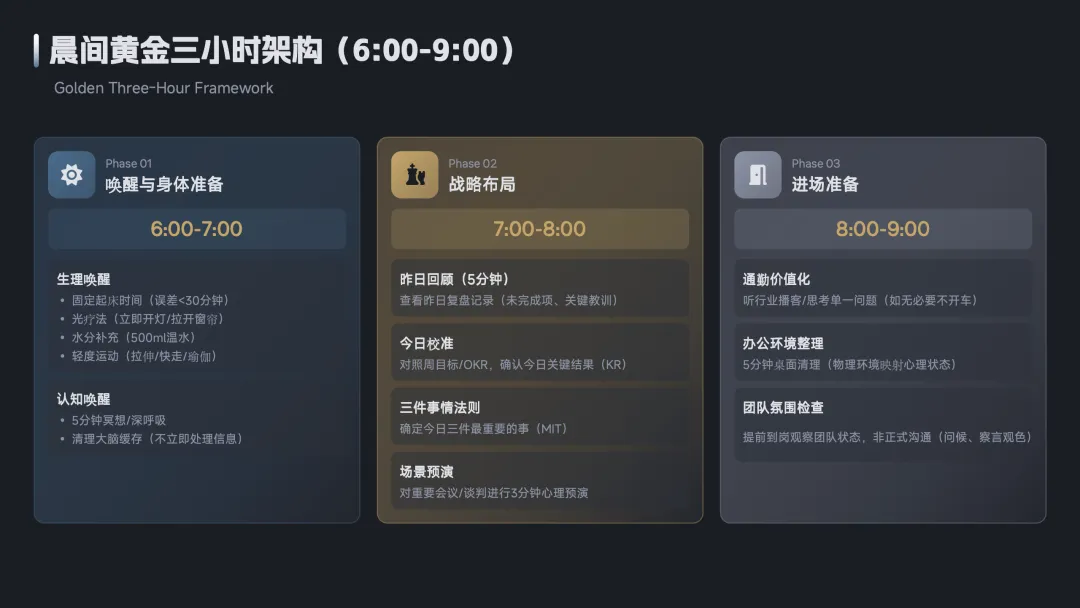Open the 今日校准 card

click(x=540, y=353)
